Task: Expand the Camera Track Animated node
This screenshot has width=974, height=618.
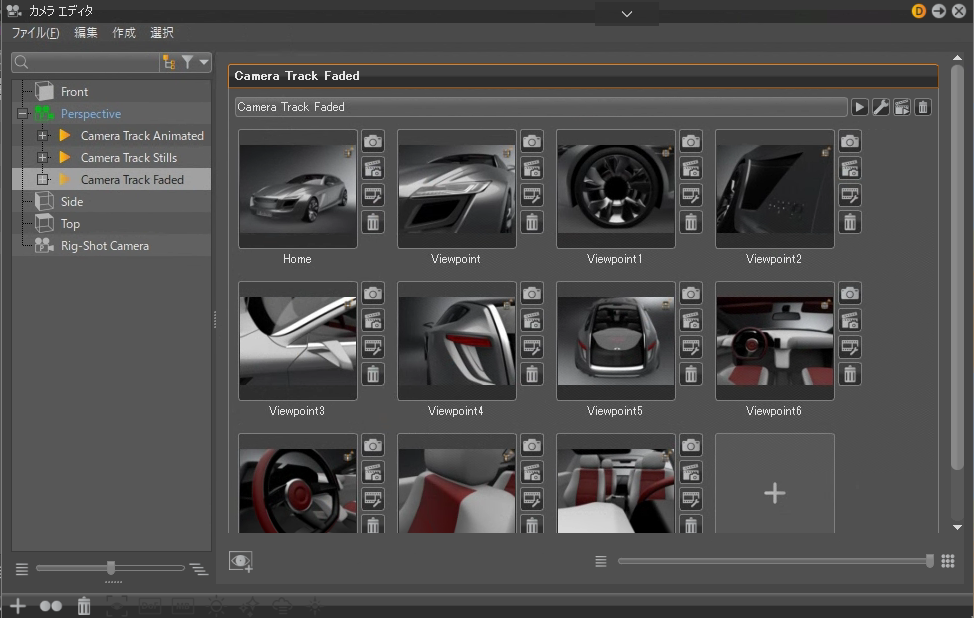Action: click(42, 136)
